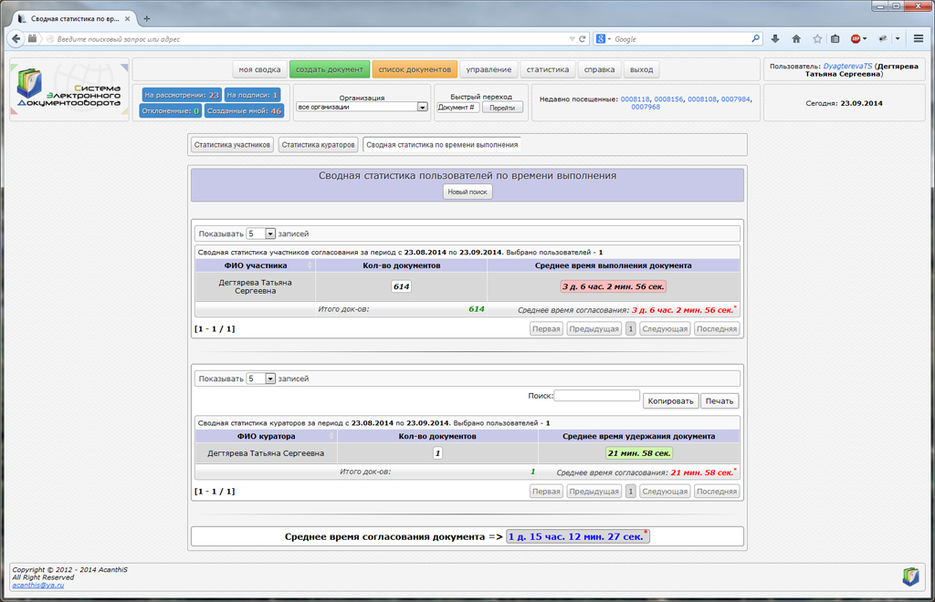This screenshot has height=602, width=935.
Task: Switch to Статистика кураторов tab
Action: pos(318,145)
